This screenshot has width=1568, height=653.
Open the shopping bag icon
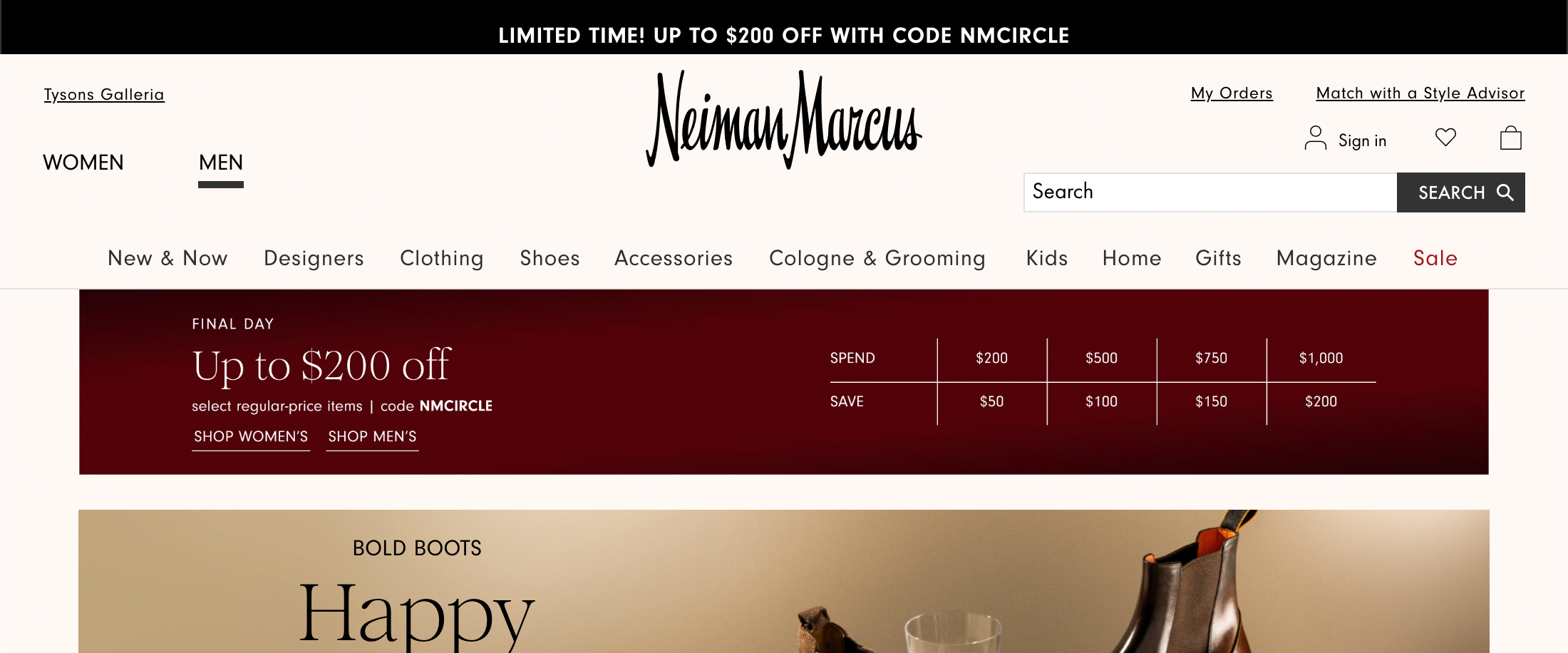[x=1510, y=138]
